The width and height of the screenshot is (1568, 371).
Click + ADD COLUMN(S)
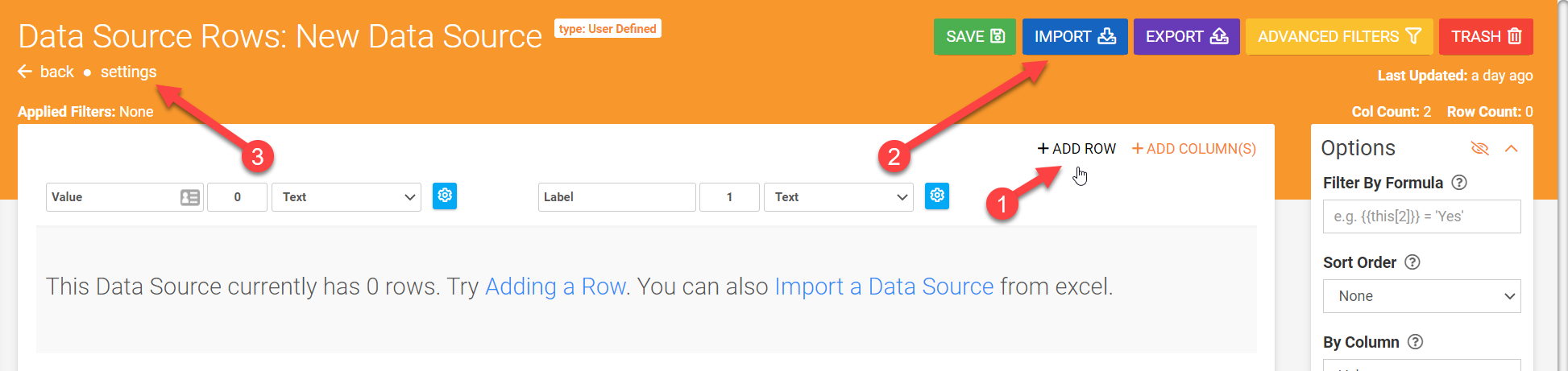[1193, 149]
